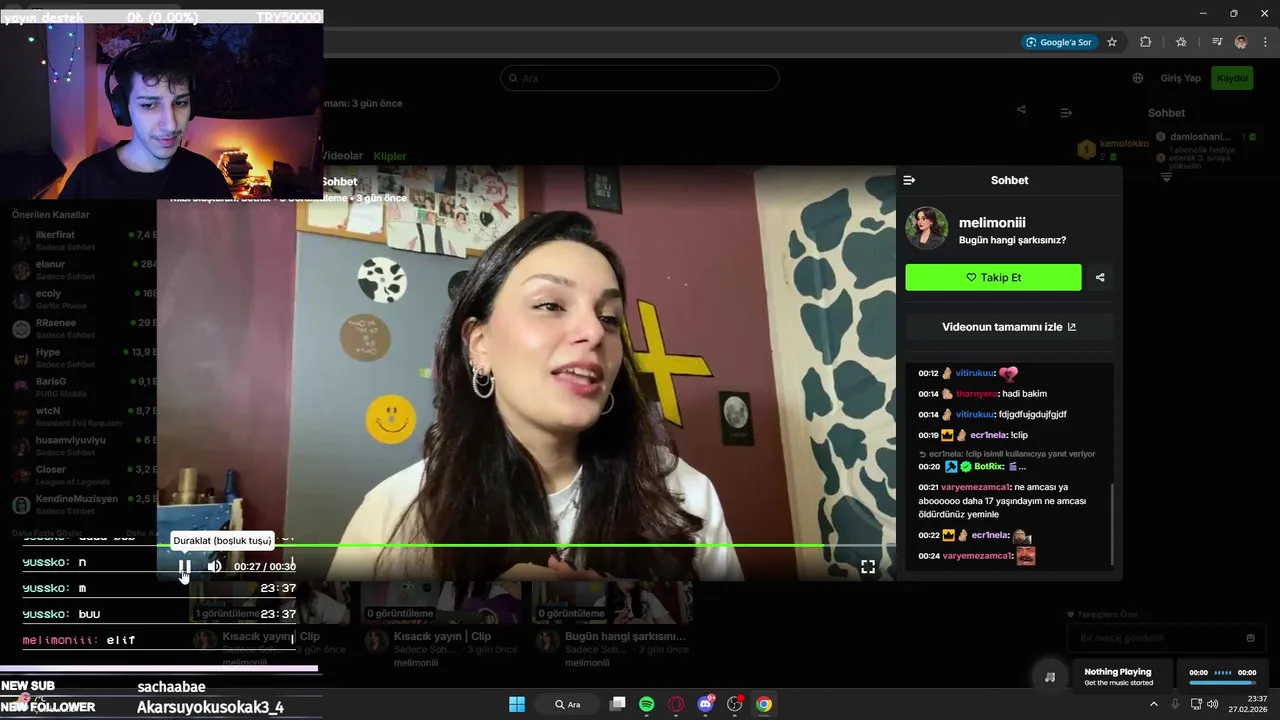Expand hidden system tray icons chevron
Viewport: 1280px width, 720px height.
[x=1153, y=704]
